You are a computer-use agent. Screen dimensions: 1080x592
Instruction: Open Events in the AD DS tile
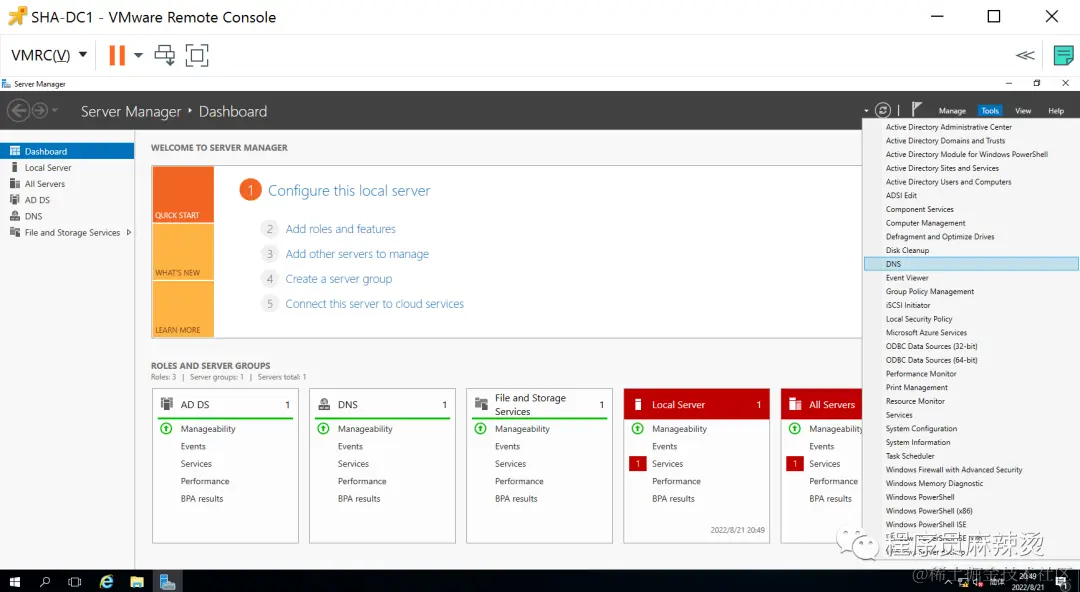point(193,447)
